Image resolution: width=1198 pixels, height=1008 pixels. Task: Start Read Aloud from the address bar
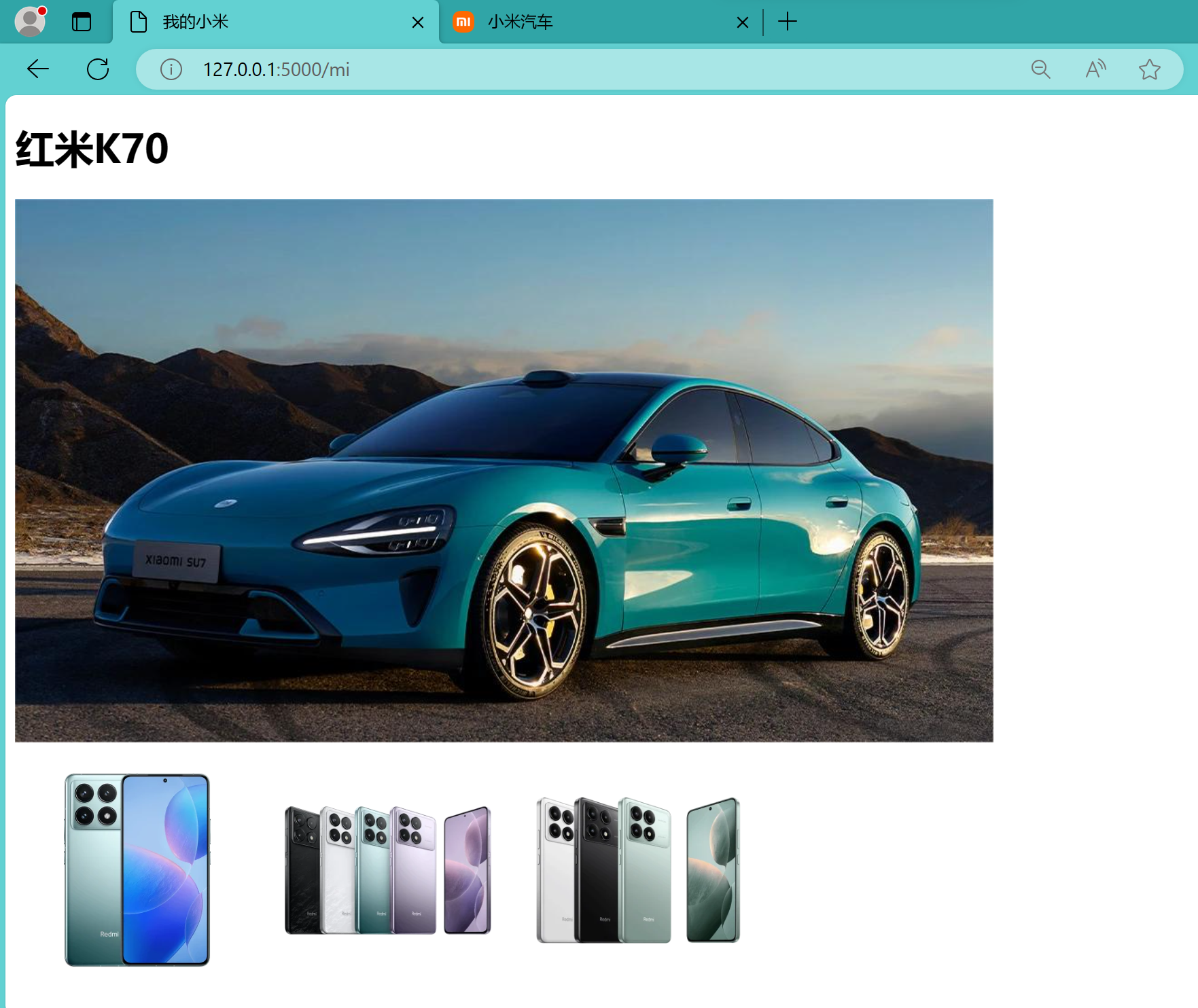[x=1095, y=69]
